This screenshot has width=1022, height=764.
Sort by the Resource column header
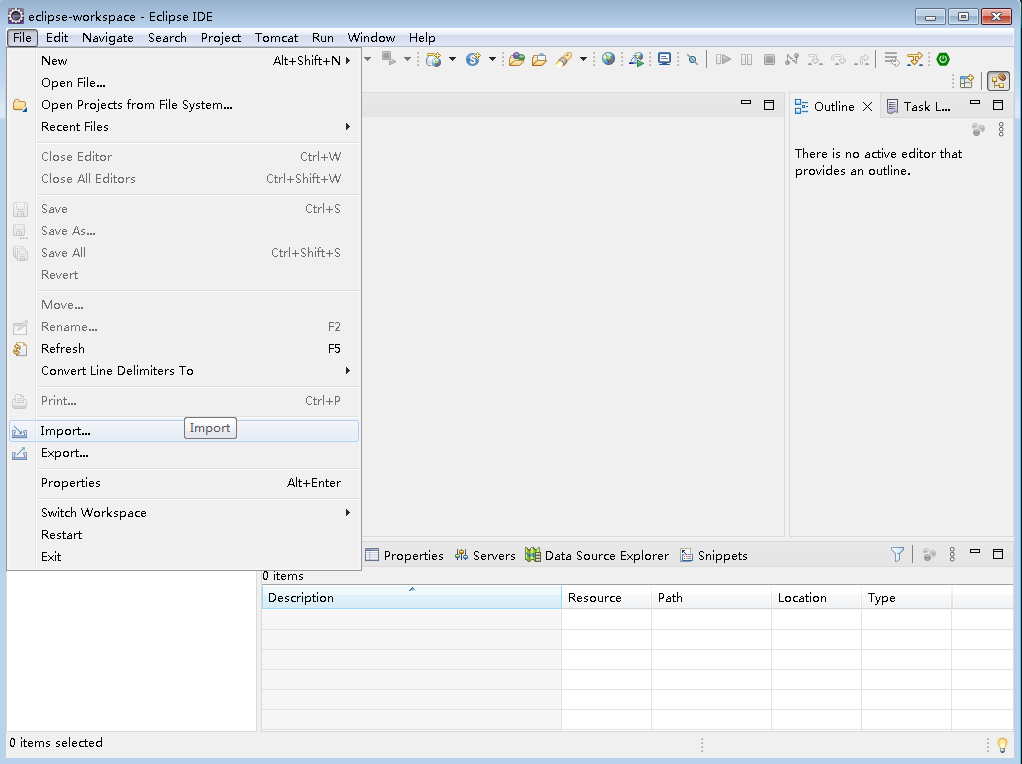click(x=606, y=598)
